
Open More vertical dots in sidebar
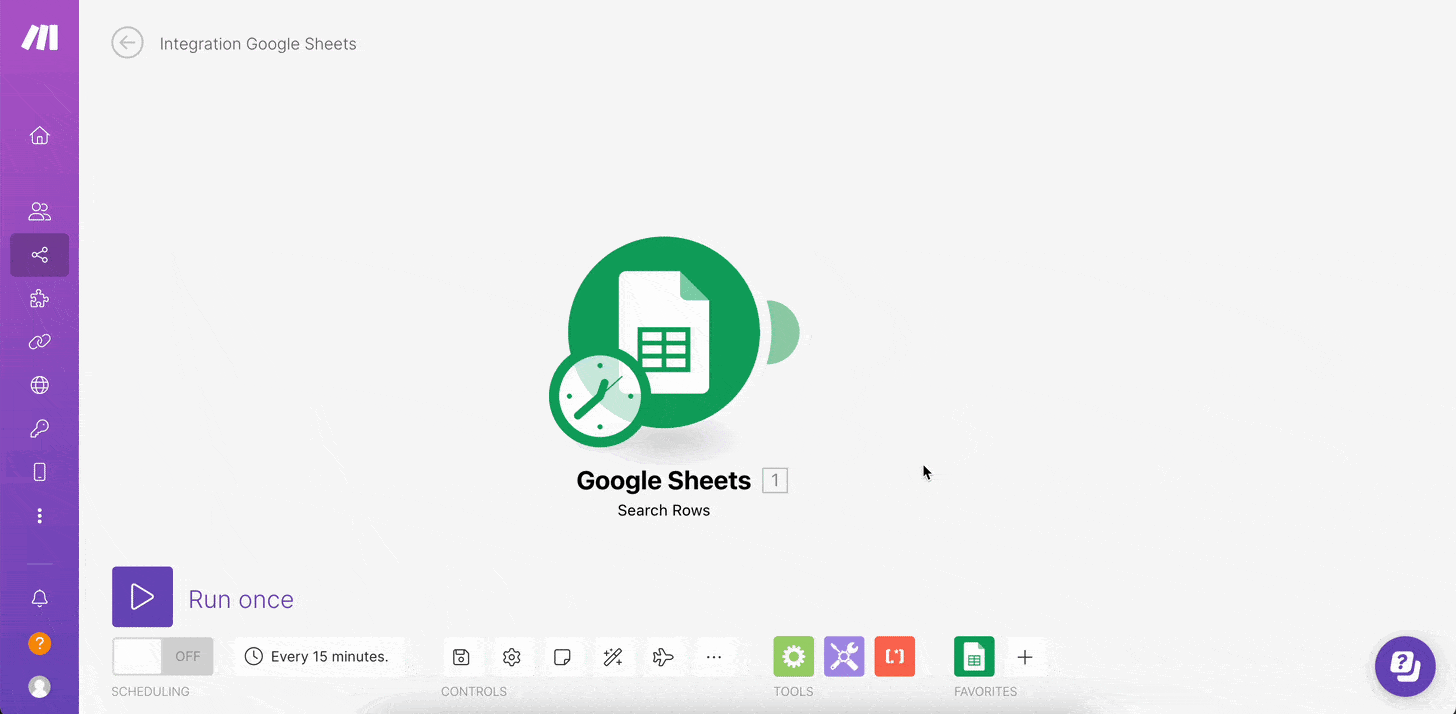click(x=39, y=516)
